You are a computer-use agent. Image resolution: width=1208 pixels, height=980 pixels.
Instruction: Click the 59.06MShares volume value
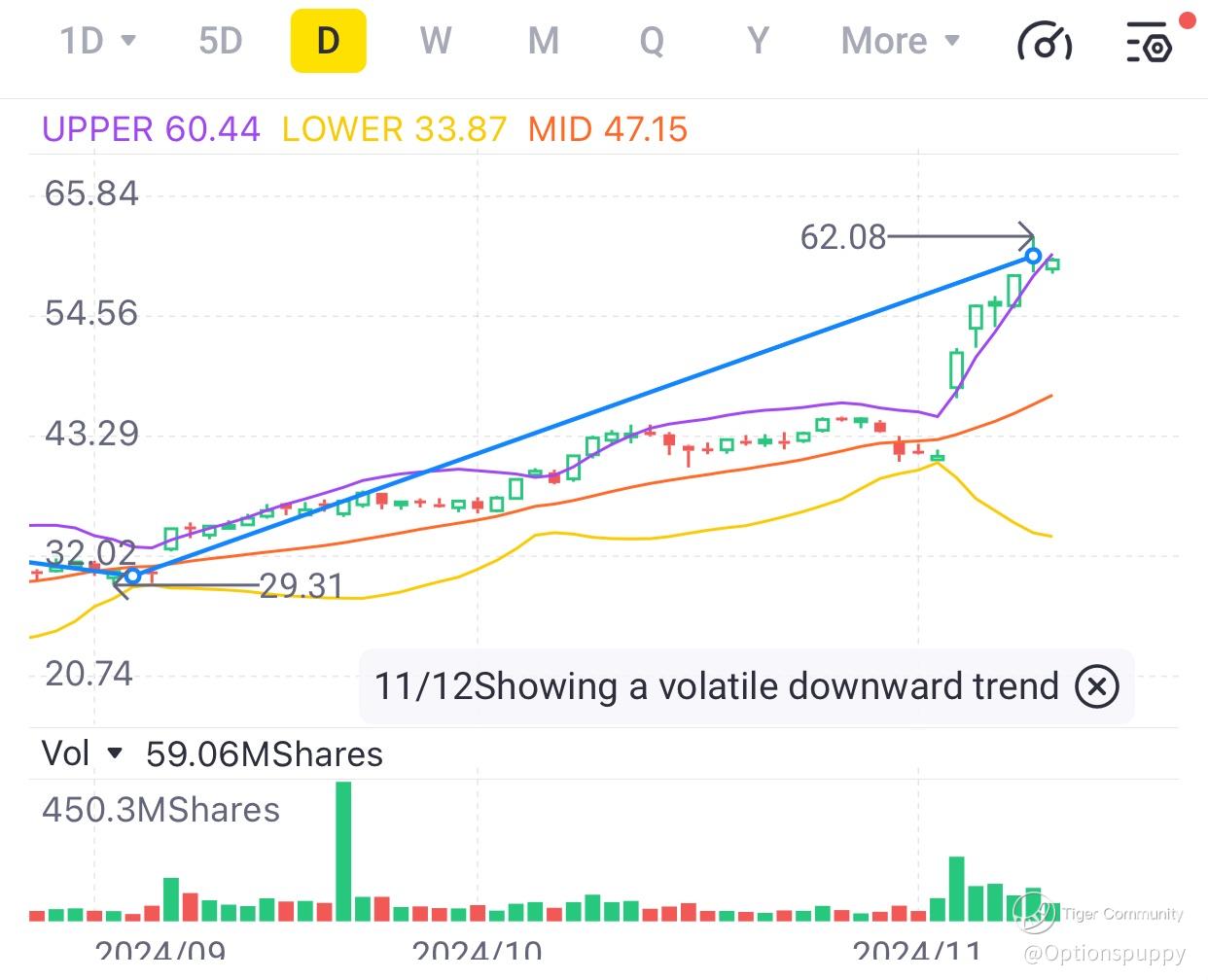pos(265,754)
